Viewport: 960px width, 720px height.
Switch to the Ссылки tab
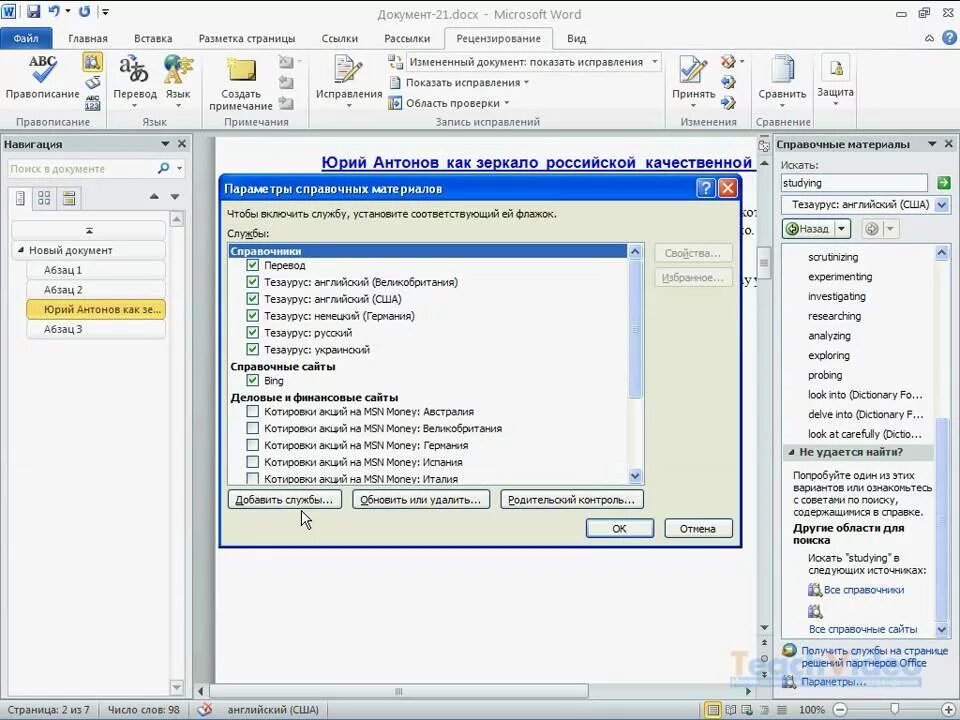[x=340, y=38]
